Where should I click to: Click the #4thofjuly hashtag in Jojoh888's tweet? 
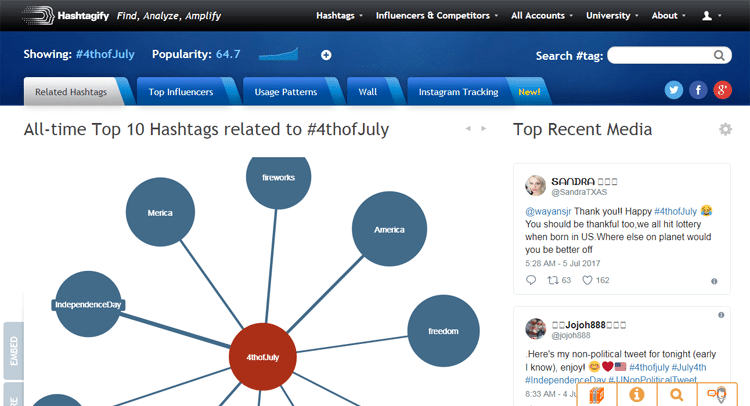(649, 367)
